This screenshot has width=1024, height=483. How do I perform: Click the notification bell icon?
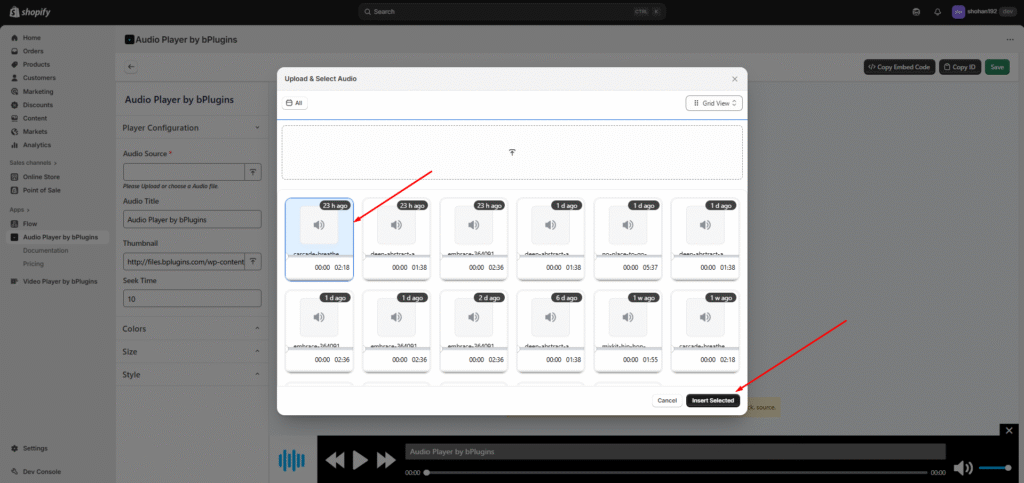pyautogui.click(x=937, y=12)
